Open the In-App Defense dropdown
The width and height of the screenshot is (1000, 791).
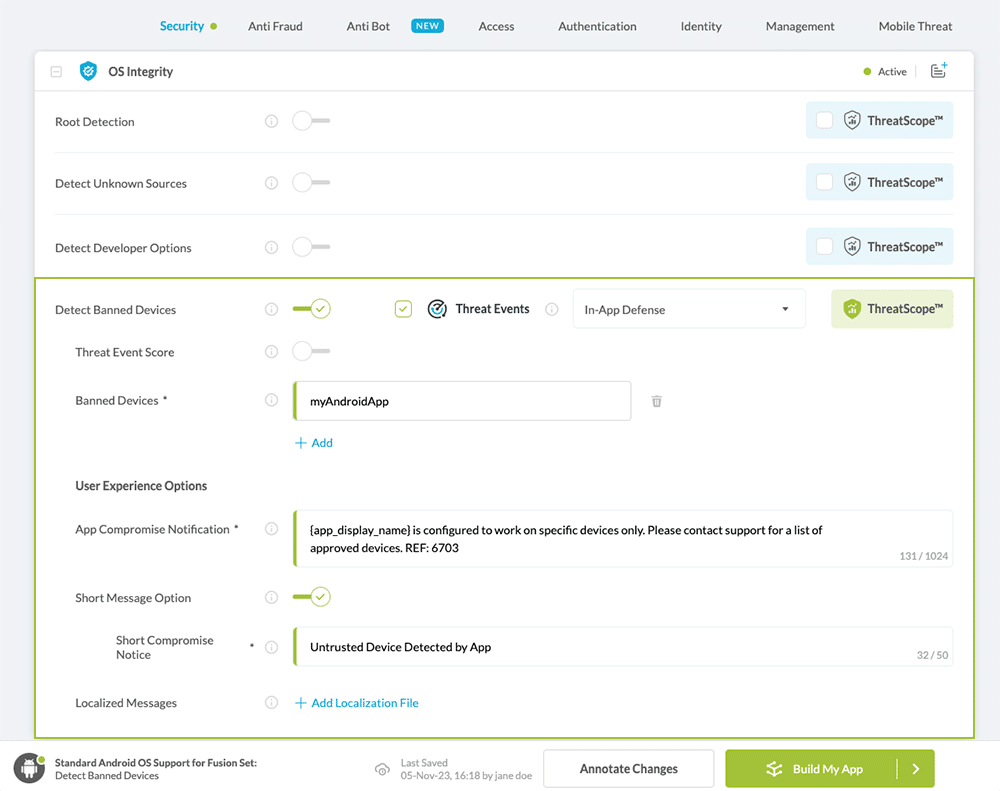click(688, 310)
